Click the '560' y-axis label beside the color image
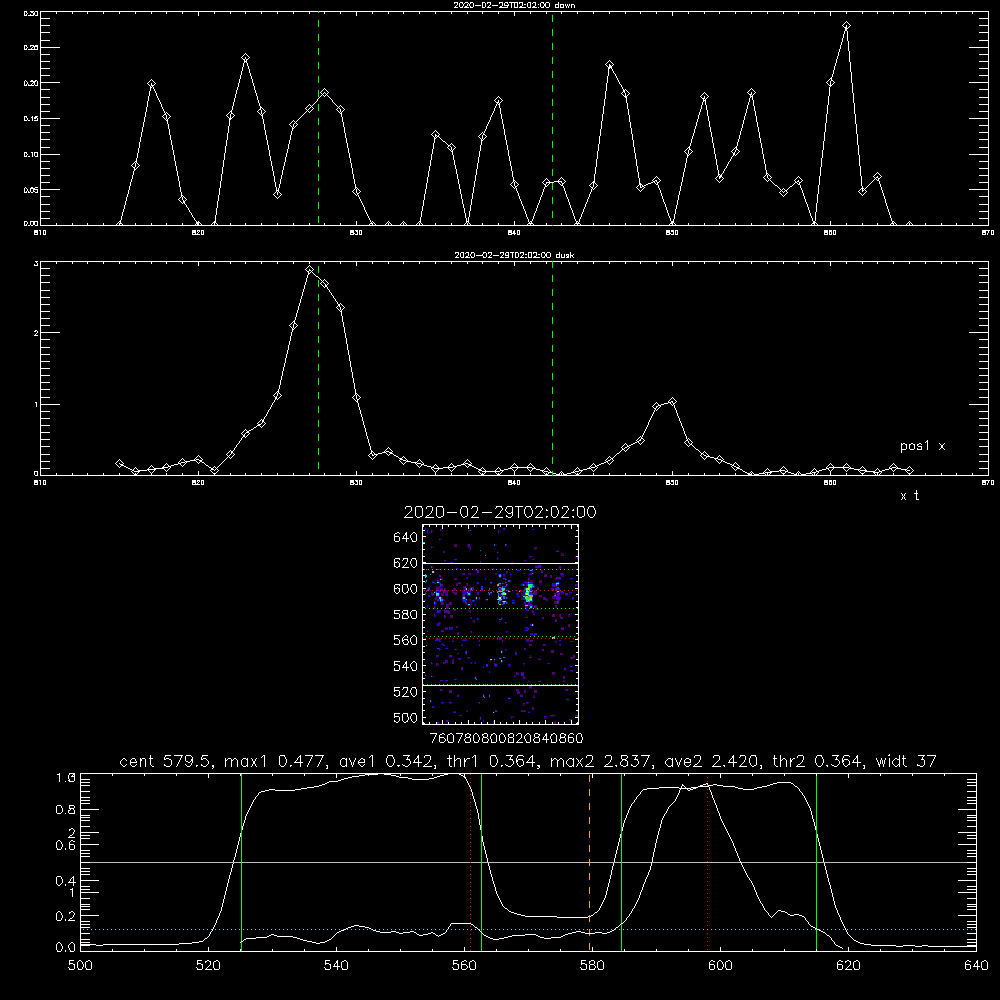The width and height of the screenshot is (1000, 1000). (406, 640)
